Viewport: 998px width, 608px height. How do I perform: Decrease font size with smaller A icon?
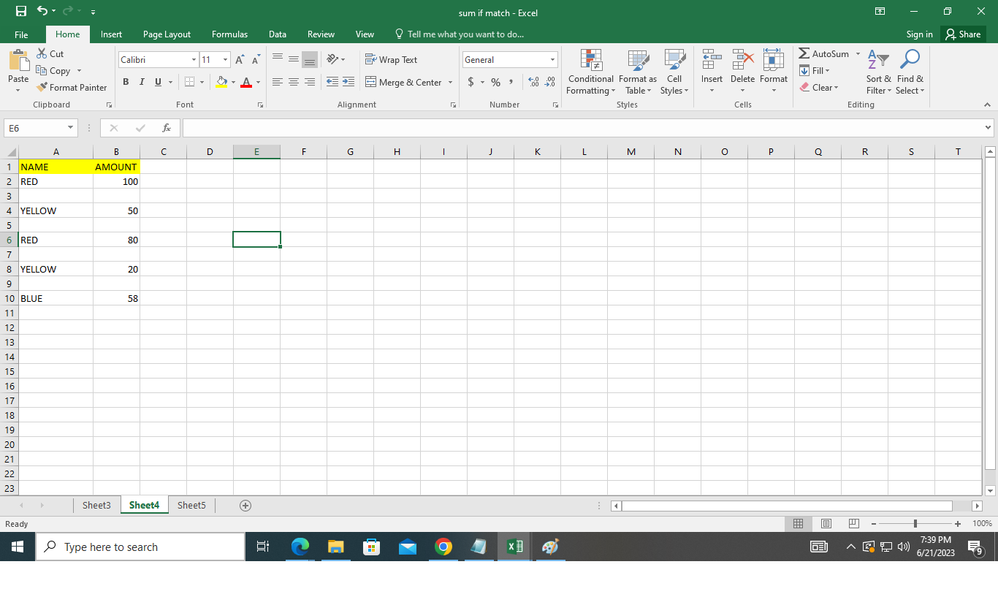256,60
